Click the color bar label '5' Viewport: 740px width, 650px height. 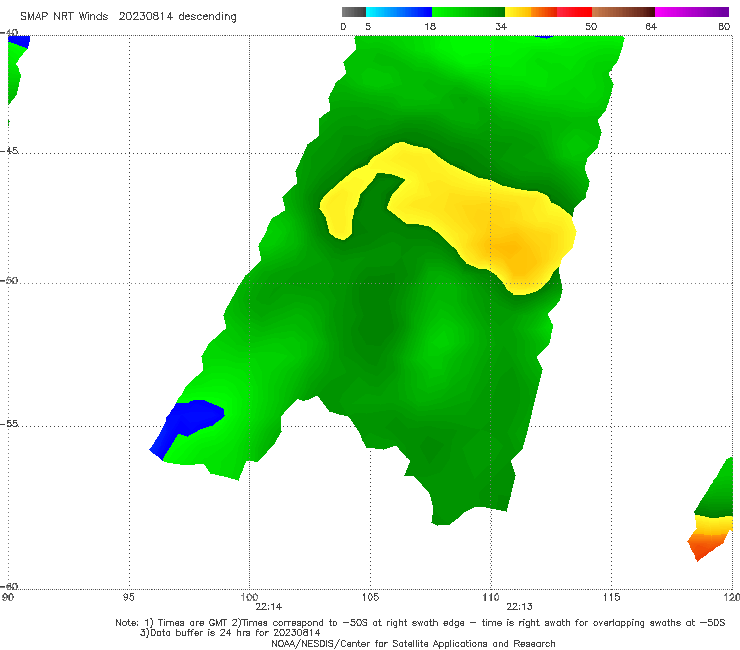pos(368,27)
